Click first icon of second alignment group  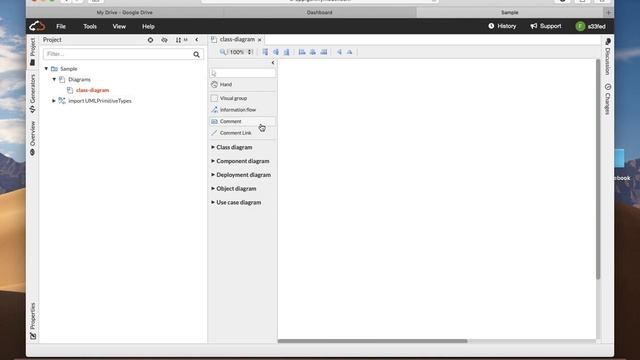pos(302,52)
